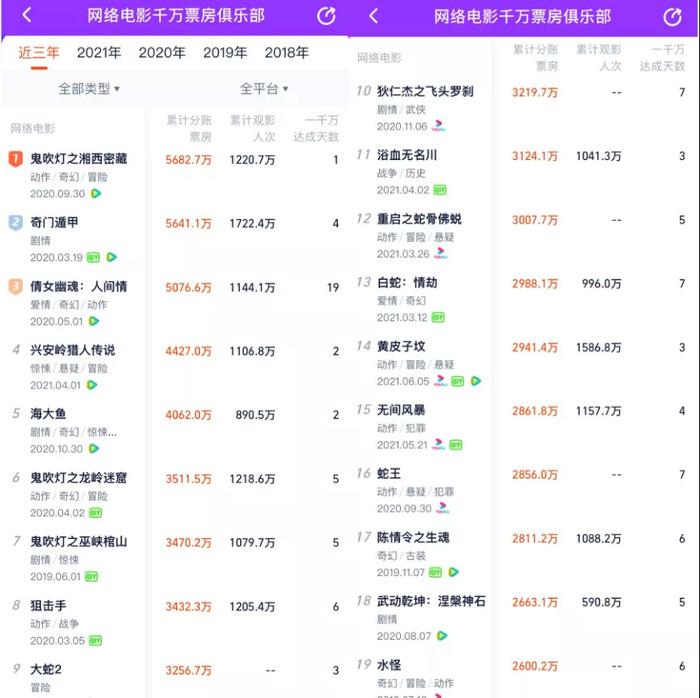
Task: Open the 全平台 platform dropdown
Action: 264,89
